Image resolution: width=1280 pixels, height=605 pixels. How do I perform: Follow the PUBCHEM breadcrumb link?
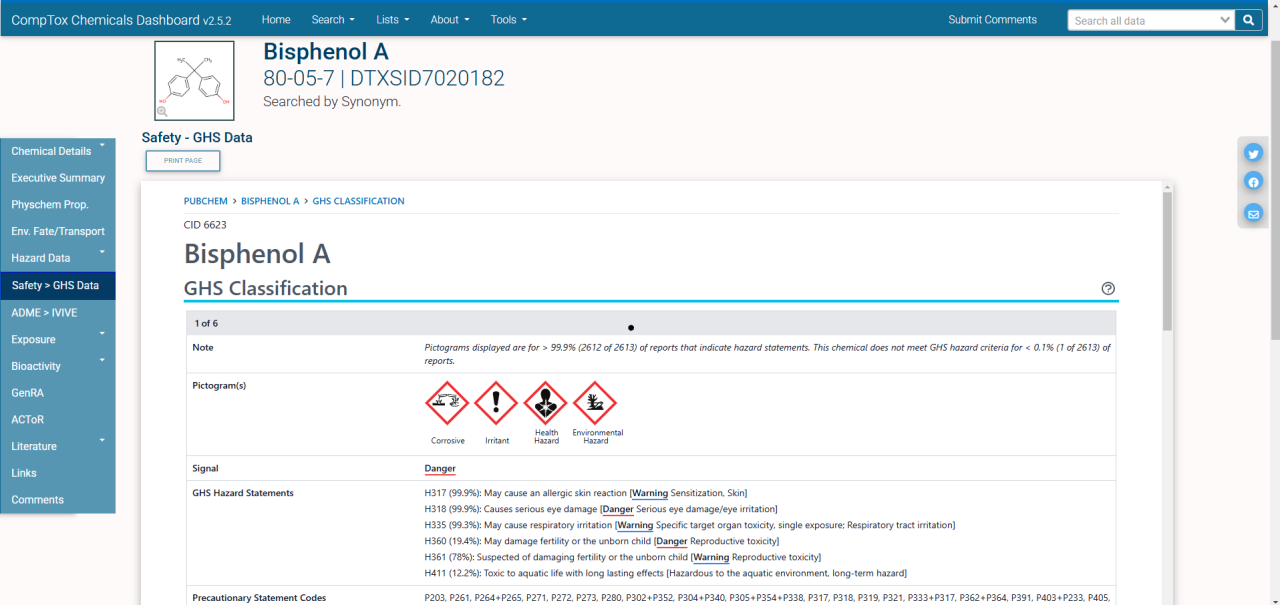[x=205, y=200]
